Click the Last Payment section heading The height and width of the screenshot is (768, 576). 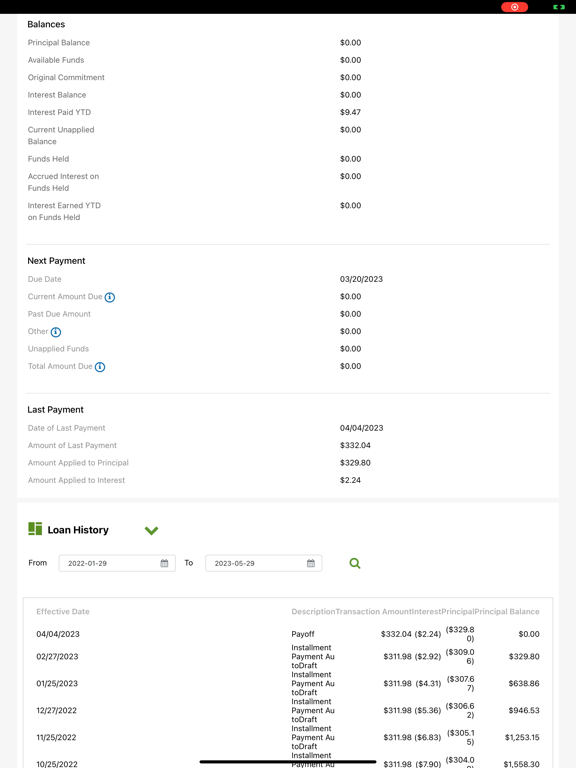[x=55, y=410]
